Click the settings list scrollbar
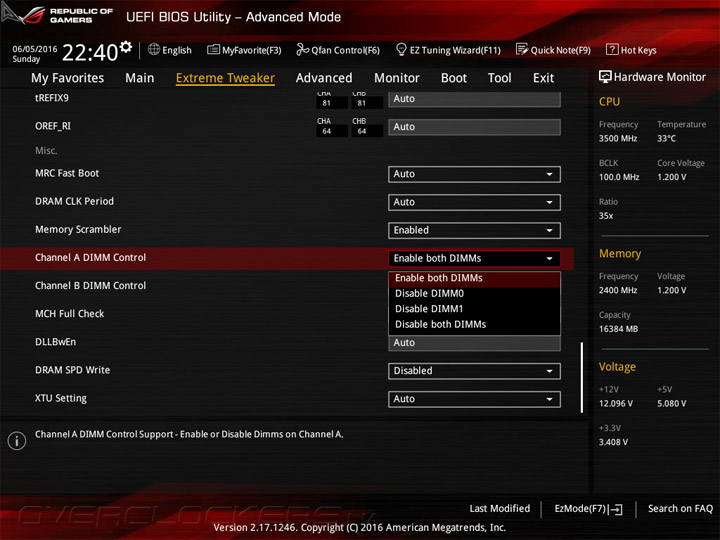The height and width of the screenshot is (540, 720). tap(582, 377)
